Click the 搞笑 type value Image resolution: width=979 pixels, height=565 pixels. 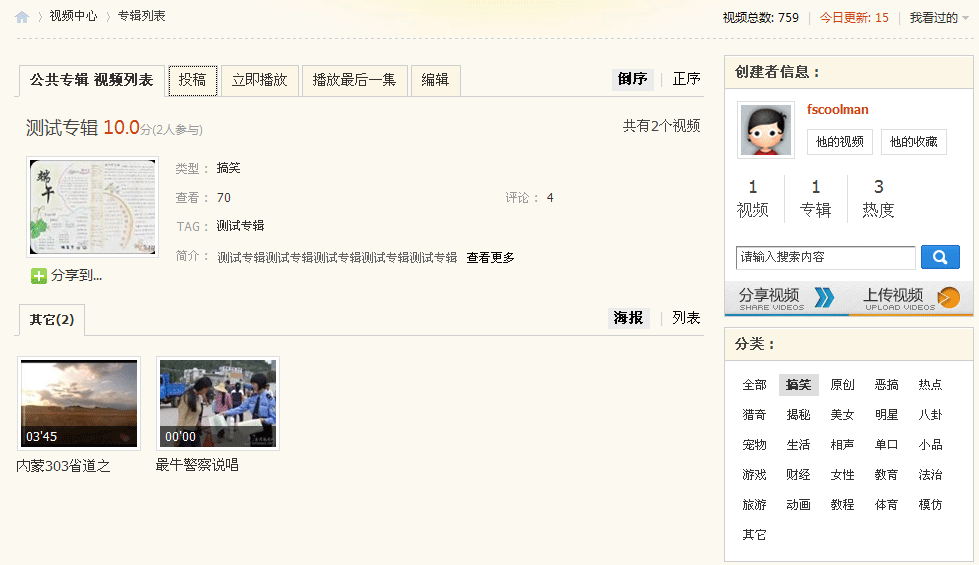point(229,168)
